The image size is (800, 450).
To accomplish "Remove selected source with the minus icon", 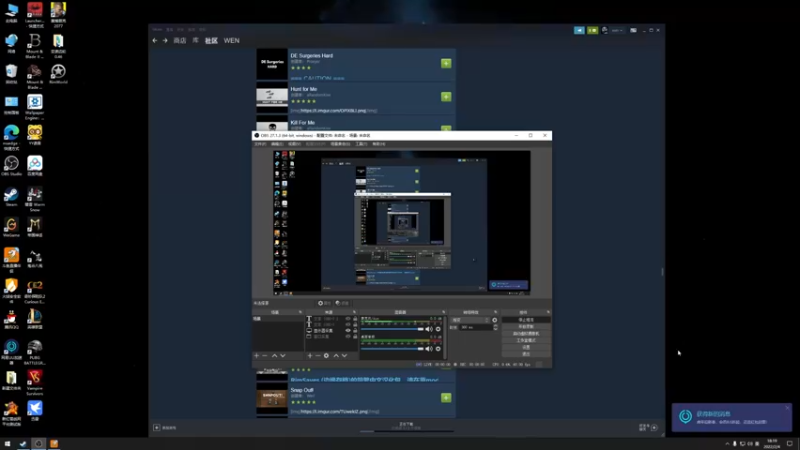I will [318, 356].
